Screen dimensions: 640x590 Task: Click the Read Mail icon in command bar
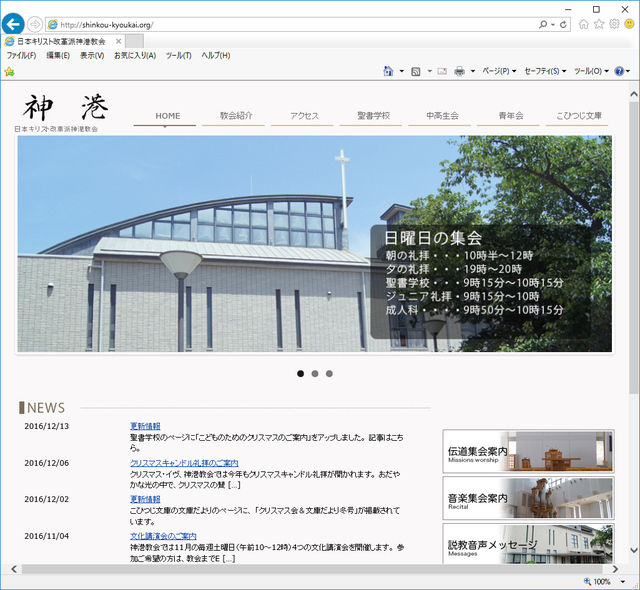coord(441,71)
